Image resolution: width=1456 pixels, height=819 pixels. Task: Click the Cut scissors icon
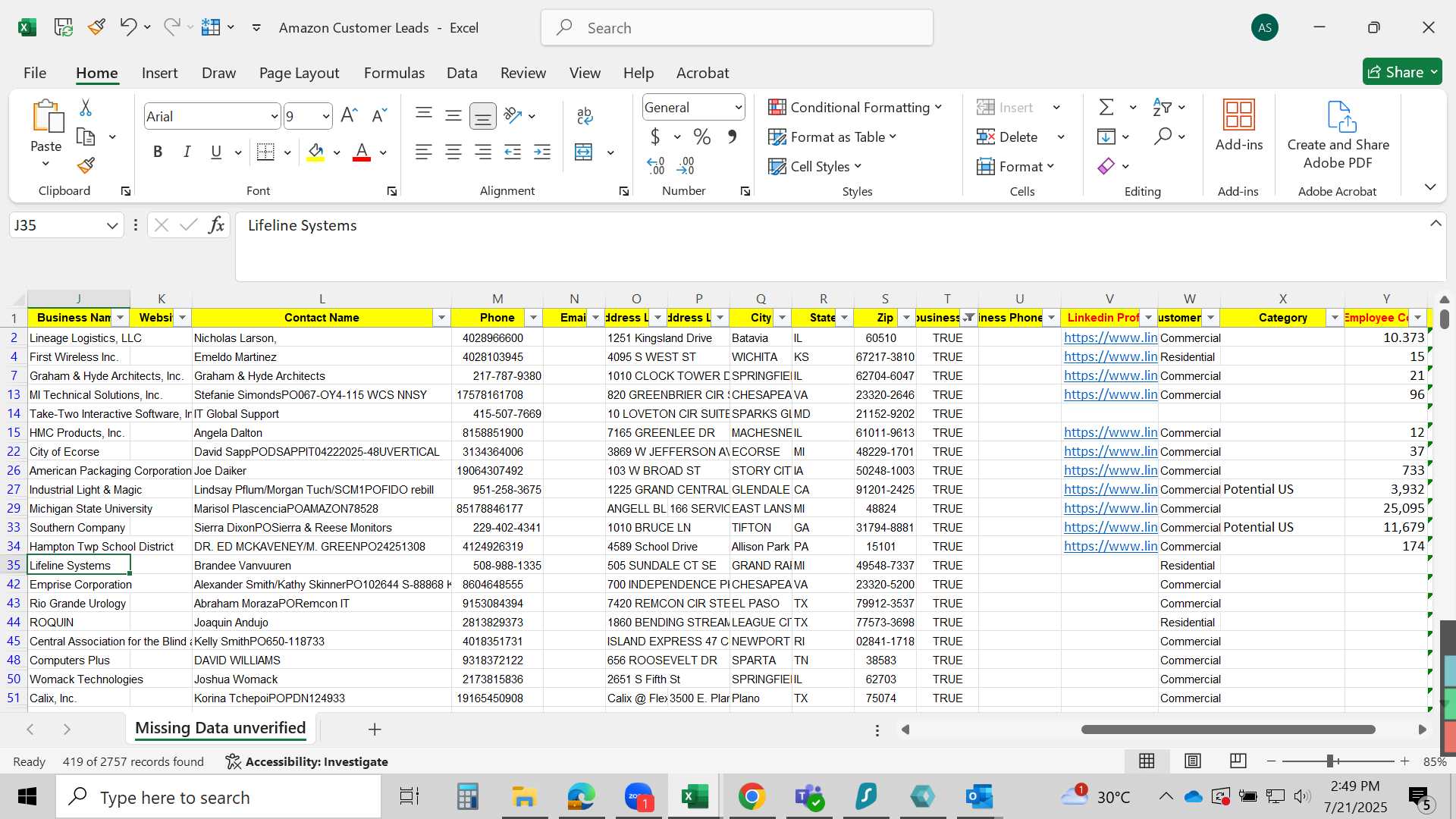tap(86, 108)
